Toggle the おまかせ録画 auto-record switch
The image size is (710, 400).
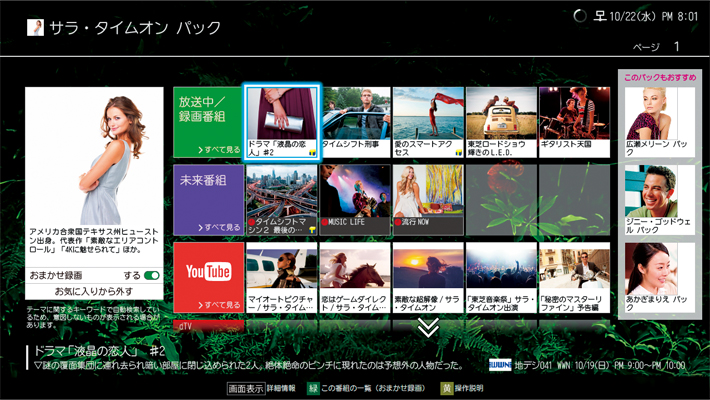tap(152, 275)
